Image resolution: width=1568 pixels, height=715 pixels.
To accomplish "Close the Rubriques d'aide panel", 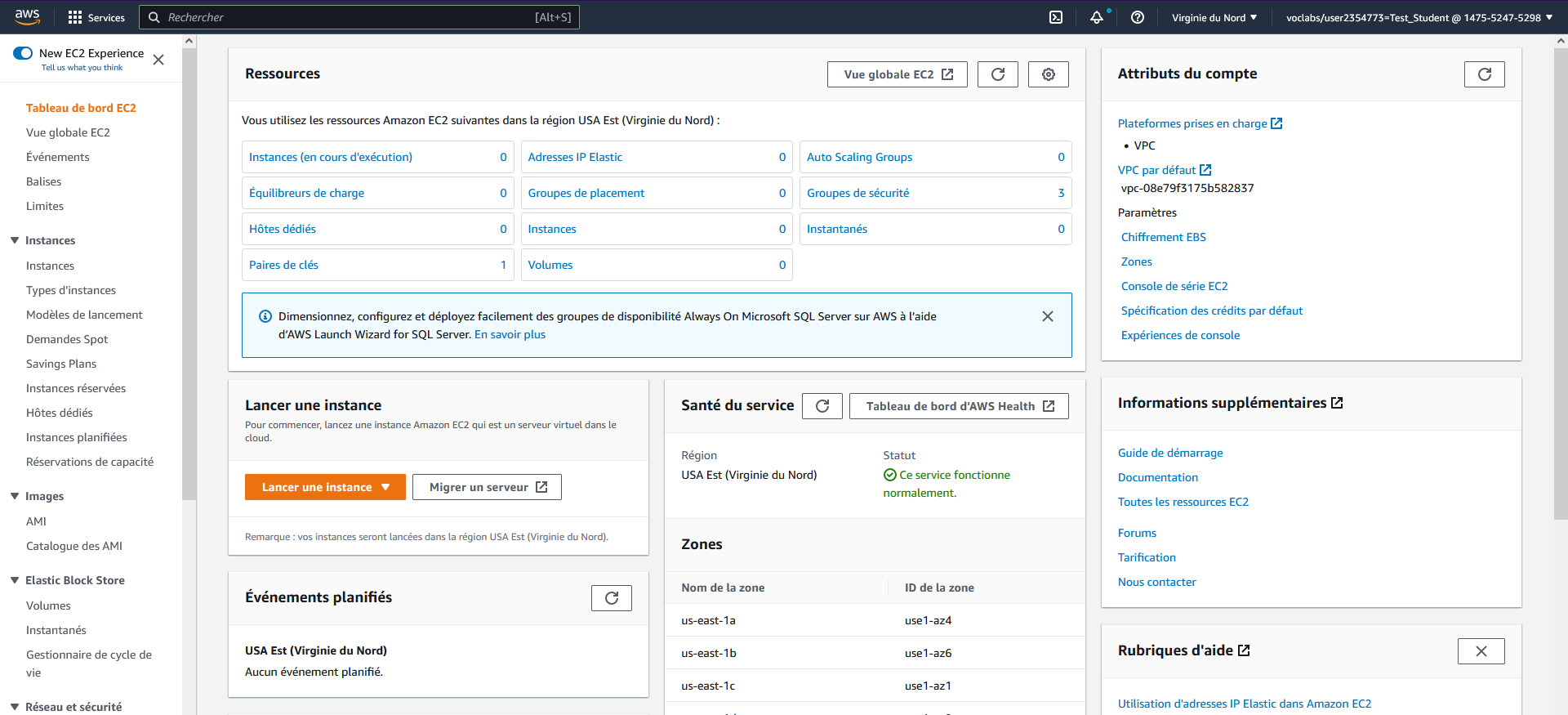I will click(1481, 651).
